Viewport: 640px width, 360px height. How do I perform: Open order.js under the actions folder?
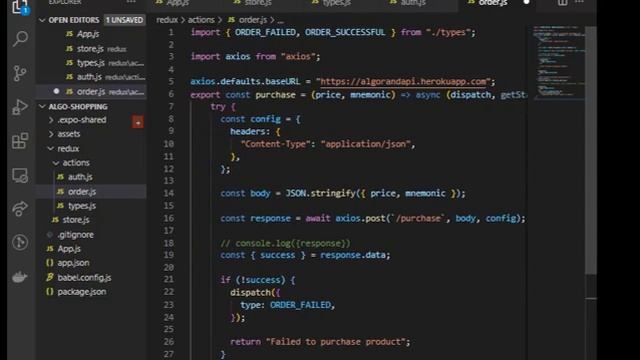(x=82, y=192)
